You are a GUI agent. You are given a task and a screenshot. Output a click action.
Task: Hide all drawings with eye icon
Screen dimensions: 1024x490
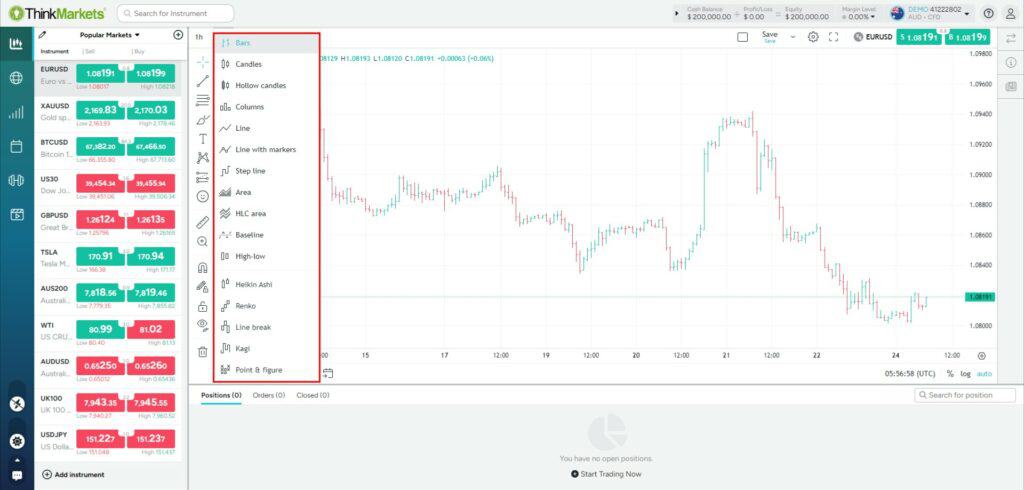coord(203,325)
